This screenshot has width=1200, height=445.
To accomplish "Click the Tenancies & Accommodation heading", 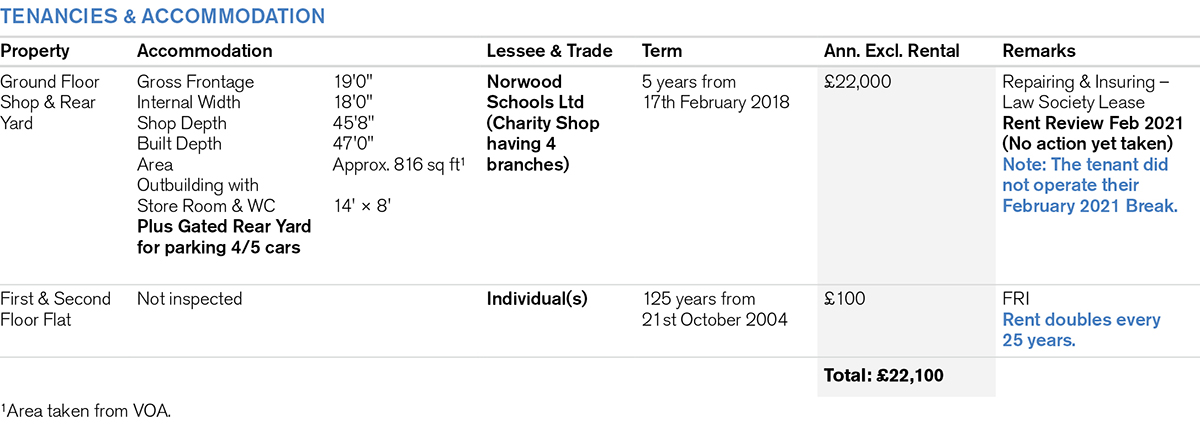I will [162, 16].
